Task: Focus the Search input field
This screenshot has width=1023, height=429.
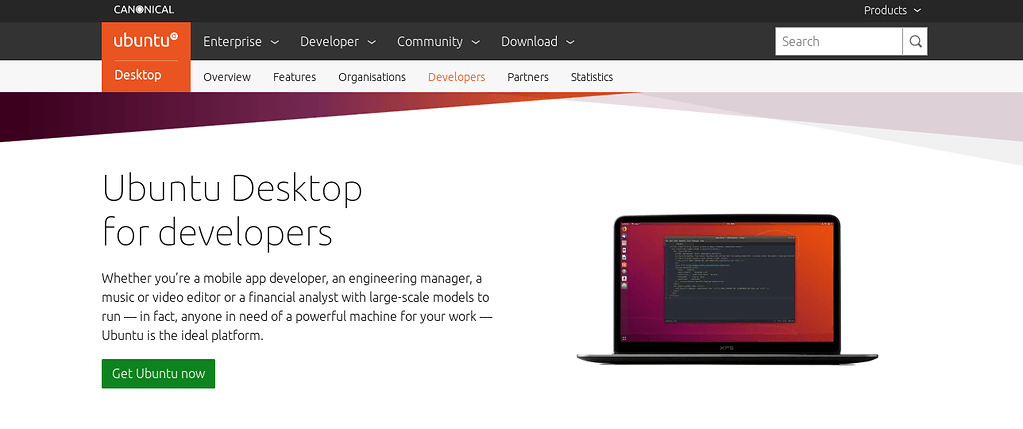Action: pyautogui.click(x=839, y=42)
